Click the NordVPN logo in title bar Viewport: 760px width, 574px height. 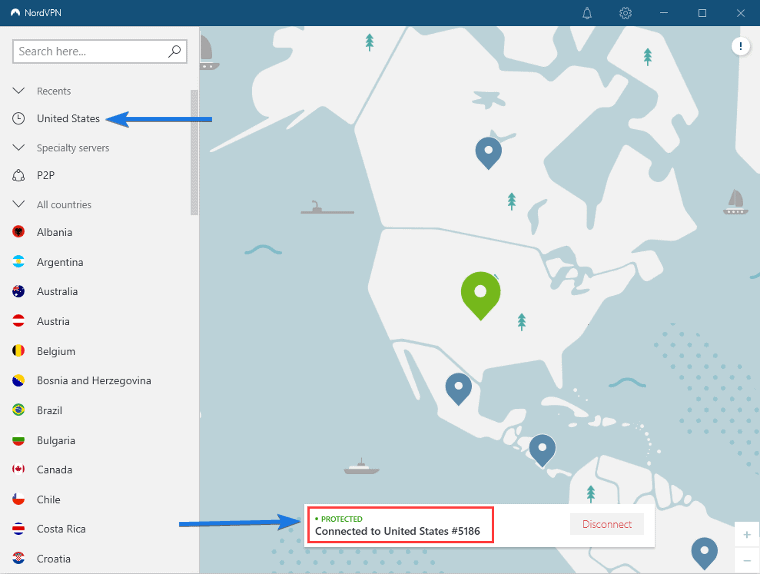click(x=16, y=13)
